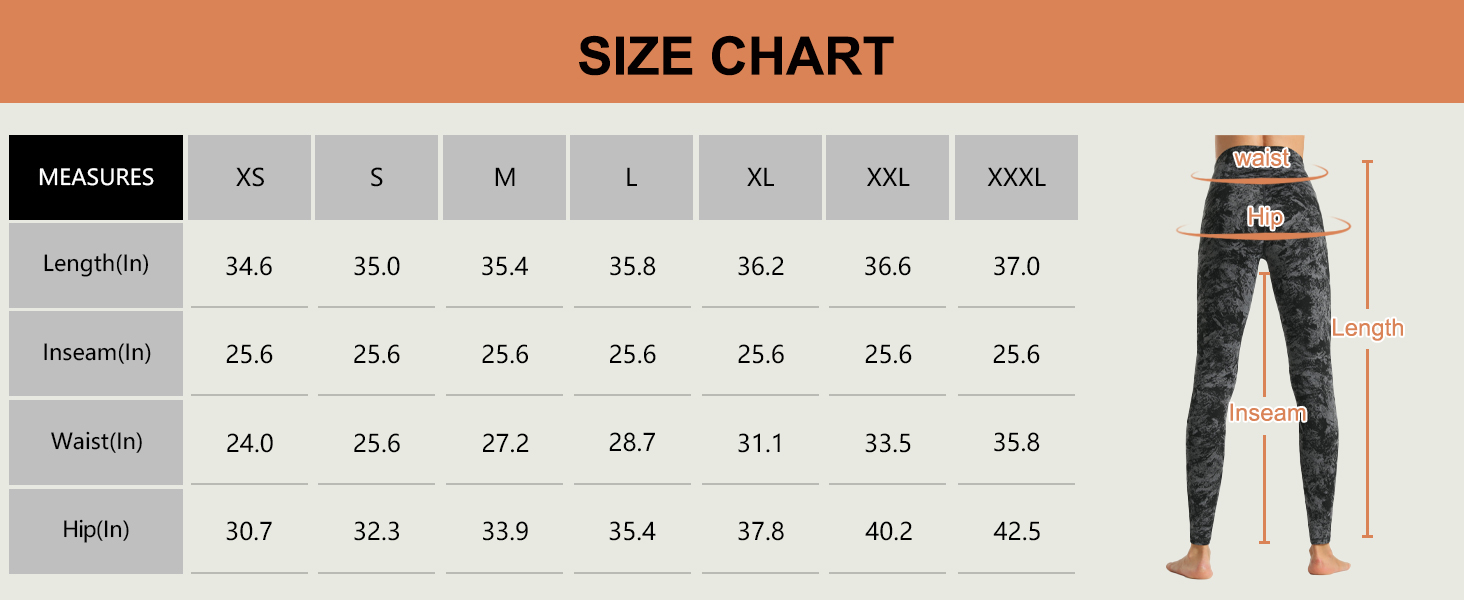Click the orange waist label on the model
This screenshot has height=600, width=1464.
click(x=1261, y=158)
